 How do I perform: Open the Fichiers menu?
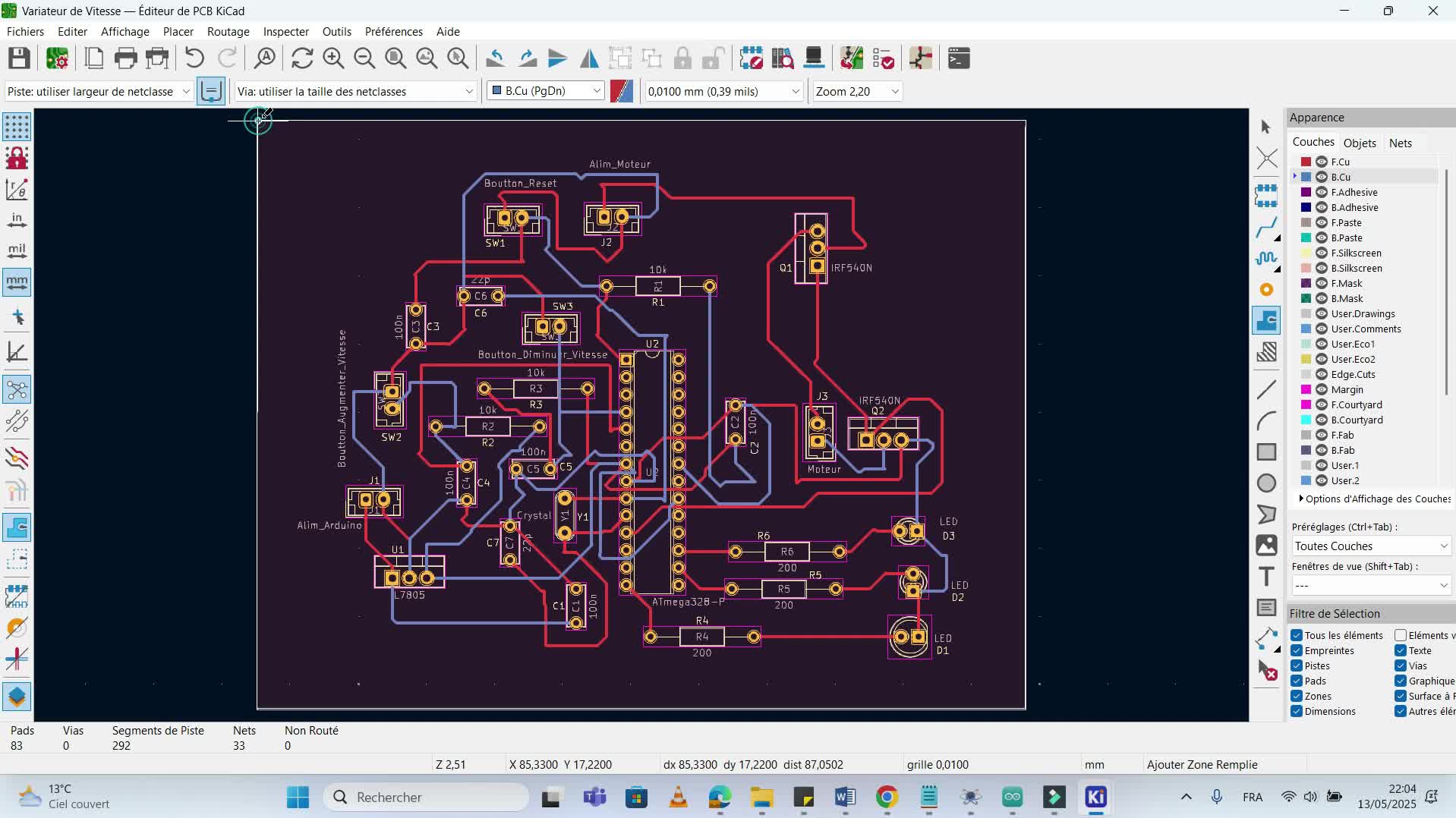(x=25, y=32)
